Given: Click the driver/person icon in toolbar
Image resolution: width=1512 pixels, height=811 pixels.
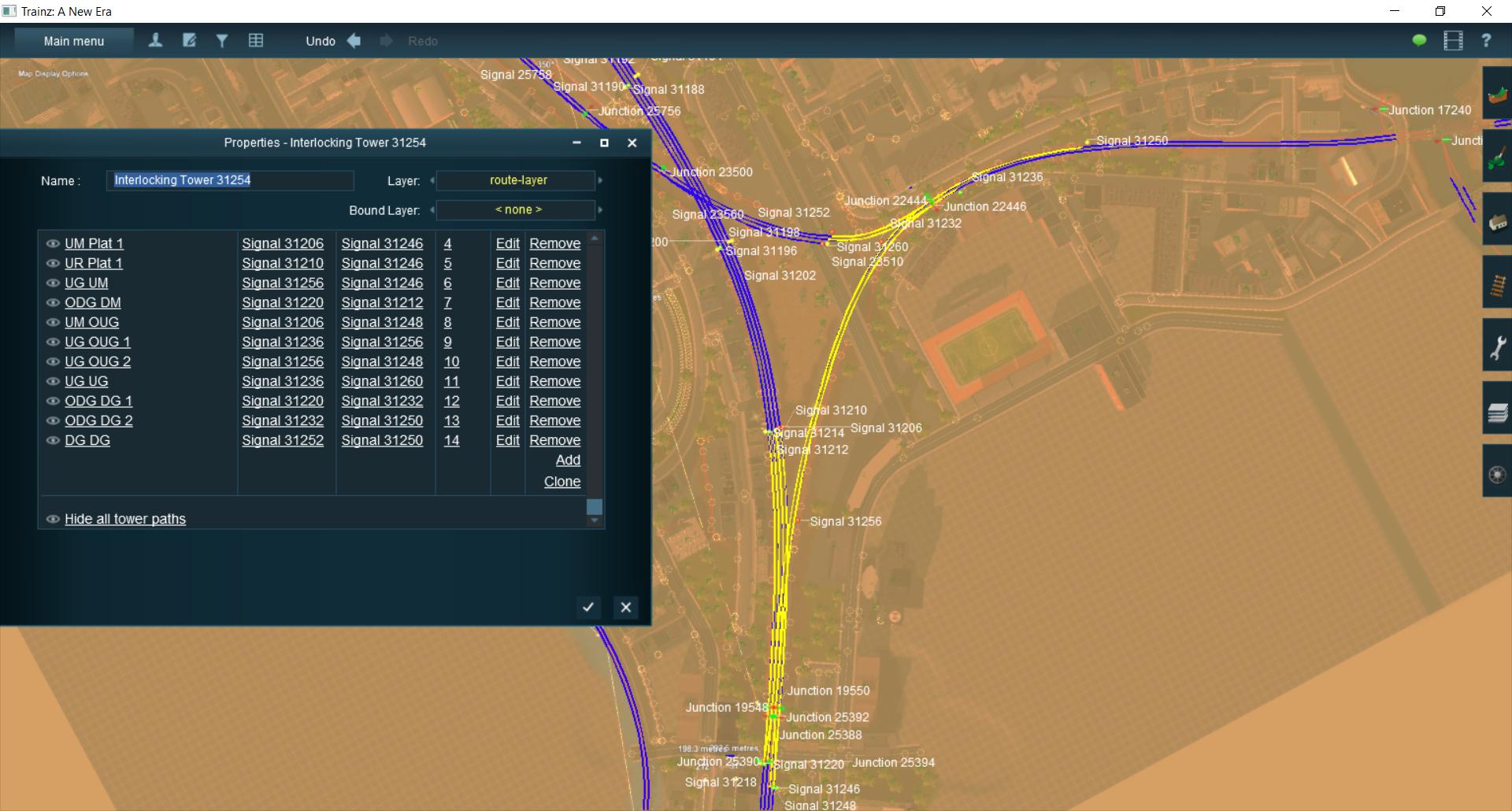Looking at the screenshot, I should [x=156, y=40].
